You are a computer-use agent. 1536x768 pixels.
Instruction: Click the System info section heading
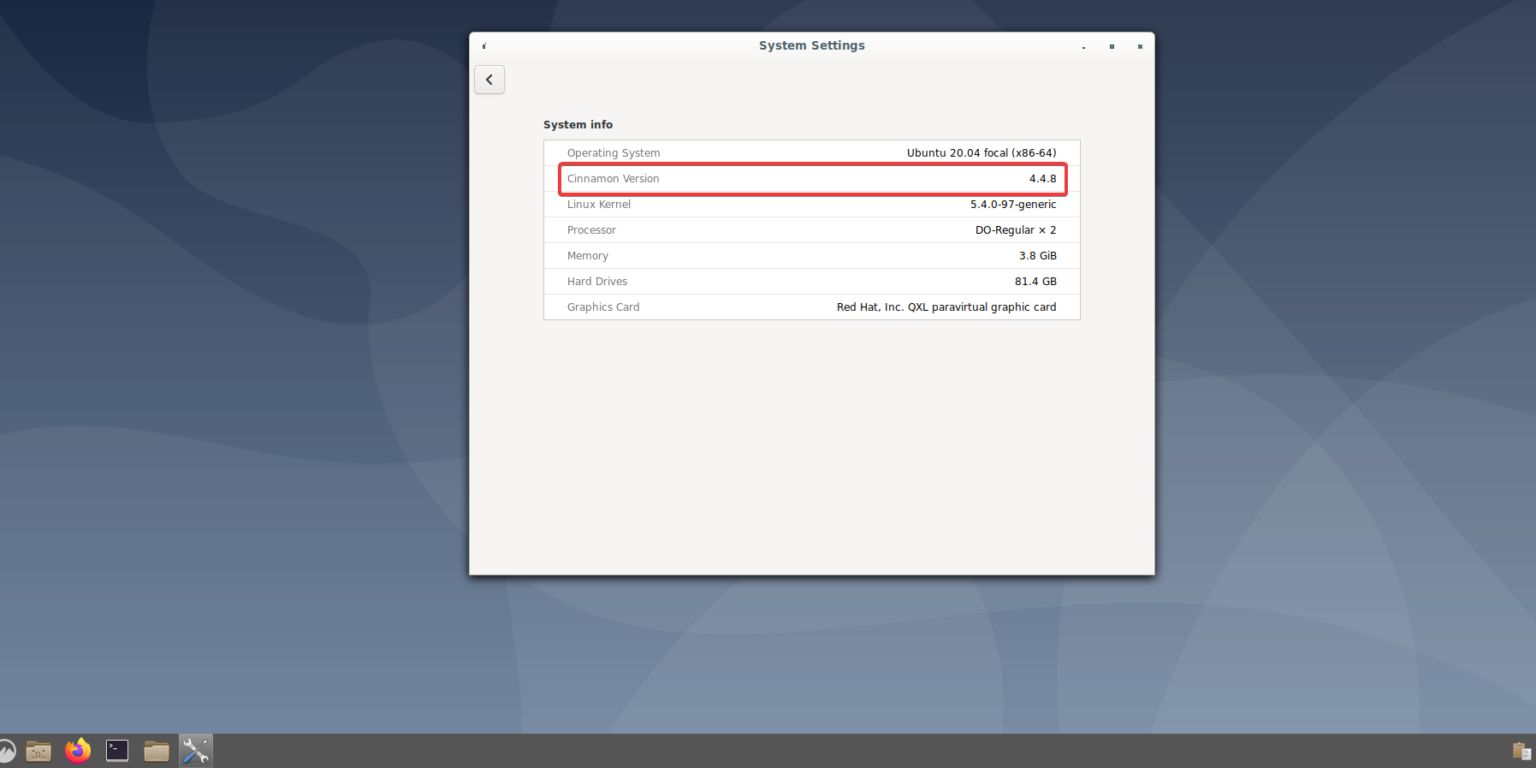point(578,124)
